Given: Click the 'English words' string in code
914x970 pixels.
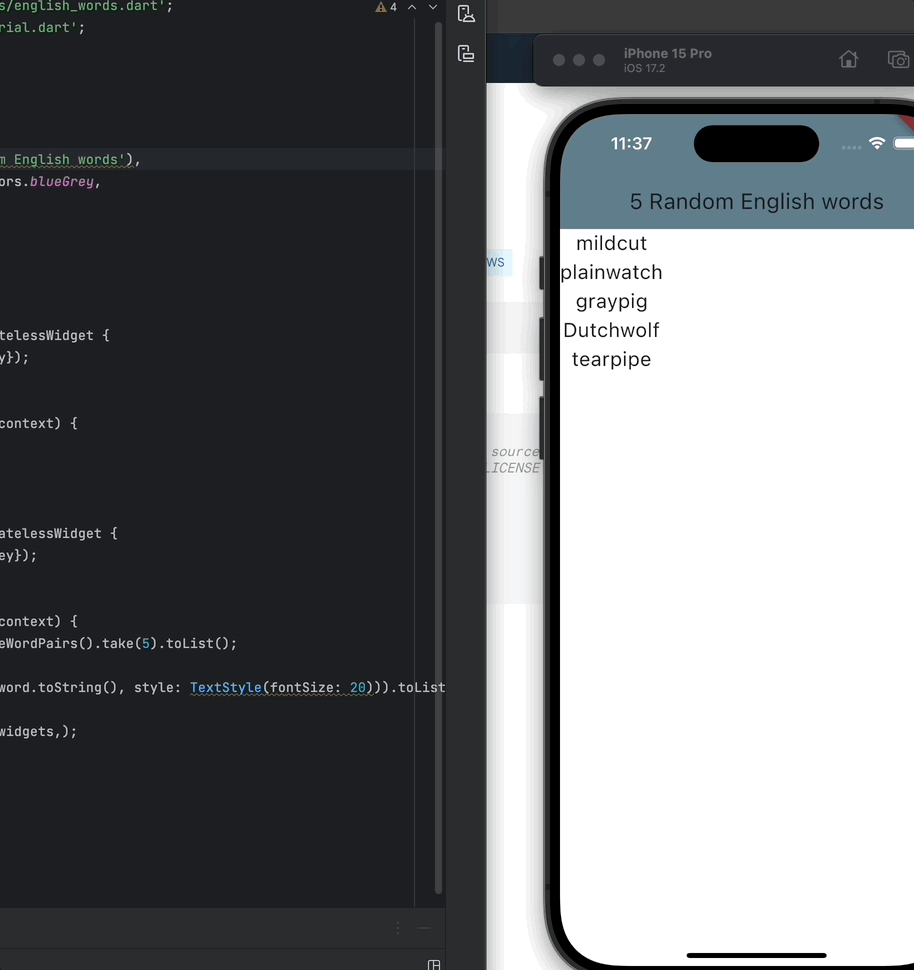Looking at the screenshot, I should [66, 160].
